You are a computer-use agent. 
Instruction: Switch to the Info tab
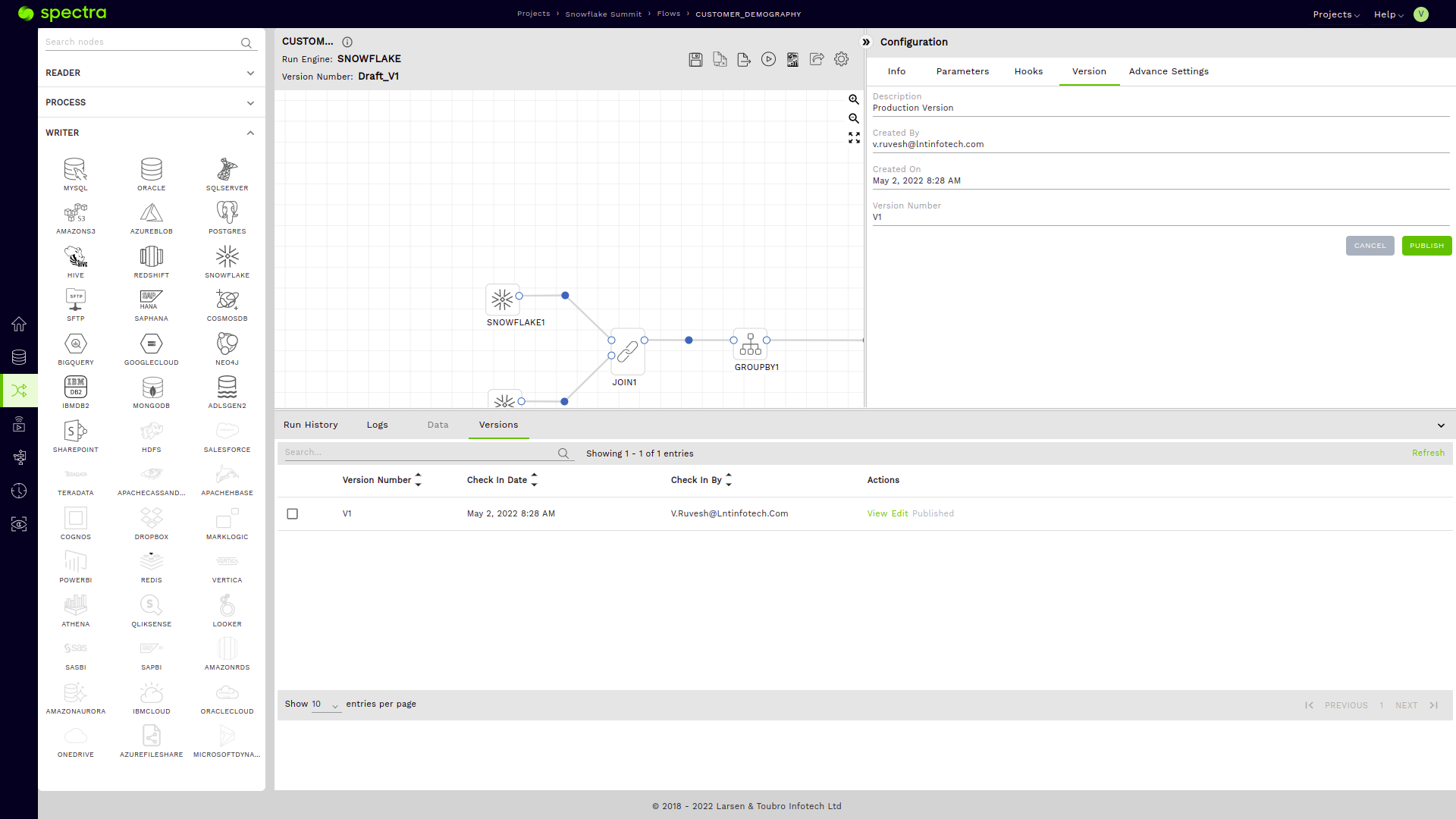[897, 71]
